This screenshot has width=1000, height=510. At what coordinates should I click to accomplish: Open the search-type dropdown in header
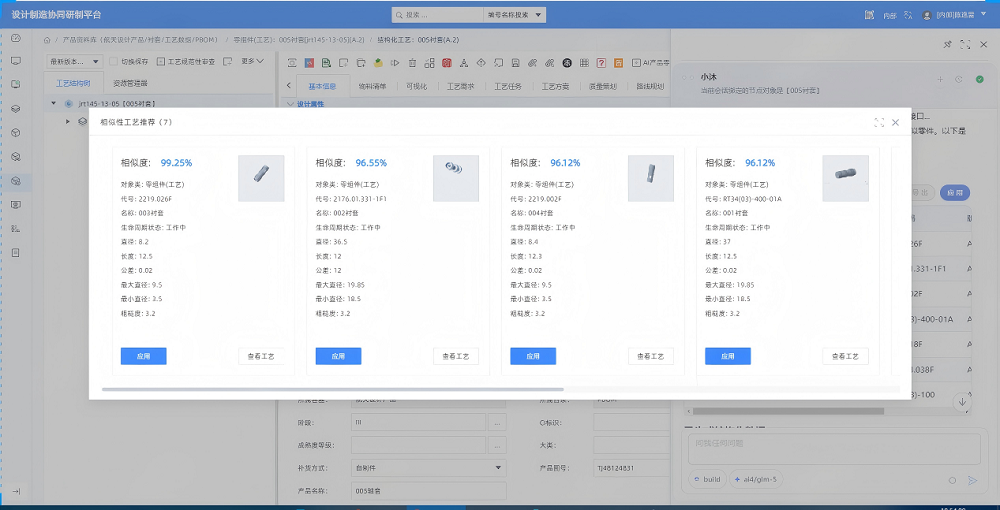(x=515, y=15)
